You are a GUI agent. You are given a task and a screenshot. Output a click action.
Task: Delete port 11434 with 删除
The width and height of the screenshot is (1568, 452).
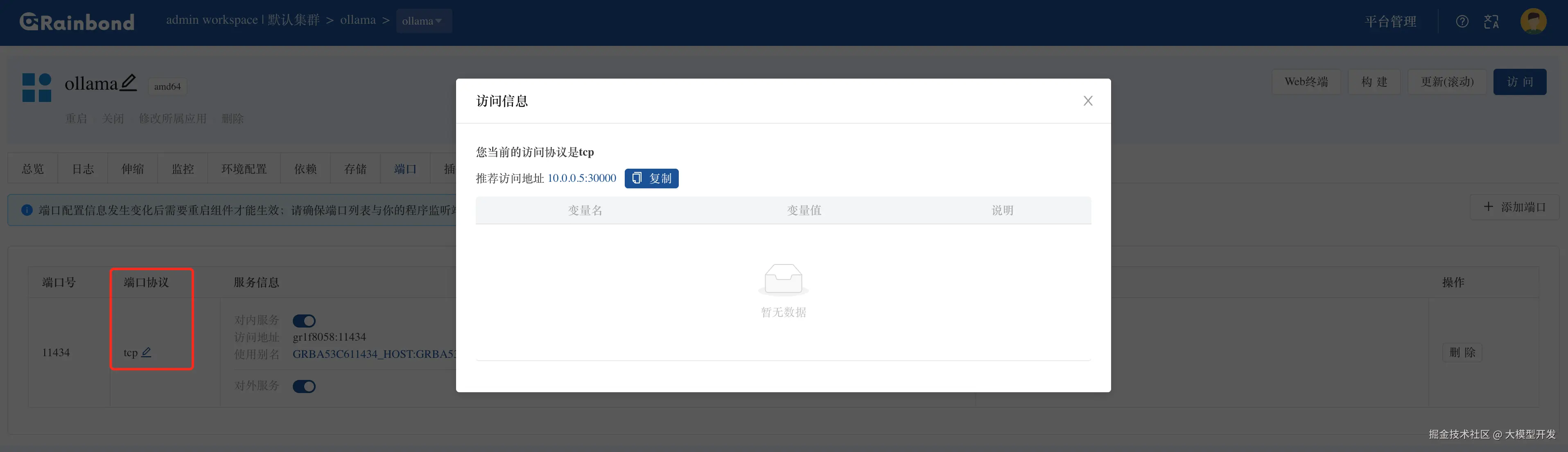(1462, 352)
